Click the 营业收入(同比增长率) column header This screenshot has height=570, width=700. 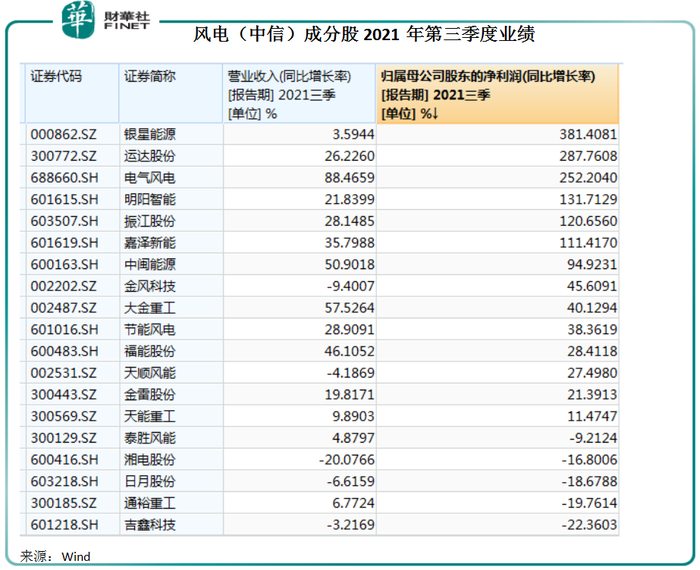(299, 93)
